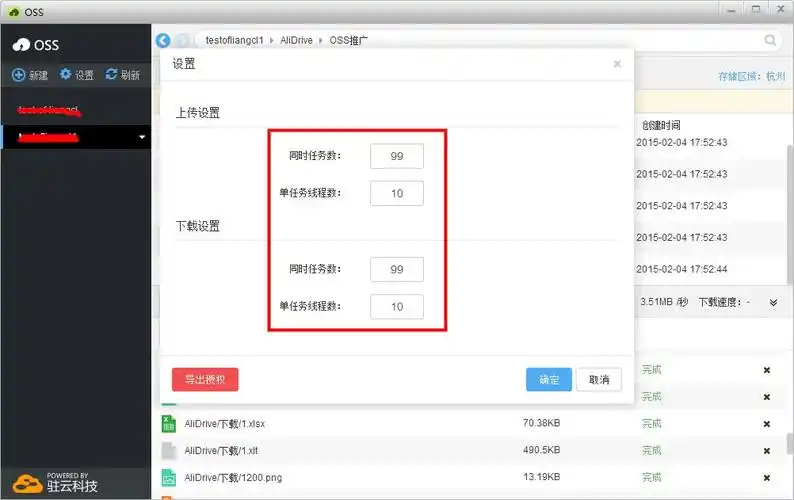
Task: Click 完成 status of 1200.png
Action: [x=652, y=477]
